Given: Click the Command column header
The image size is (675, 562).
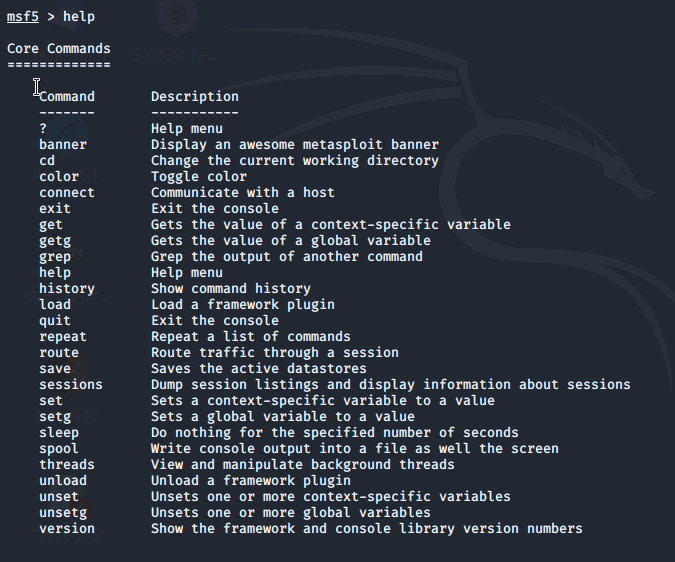Looking at the screenshot, I should pyautogui.click(x=67, y=96).
